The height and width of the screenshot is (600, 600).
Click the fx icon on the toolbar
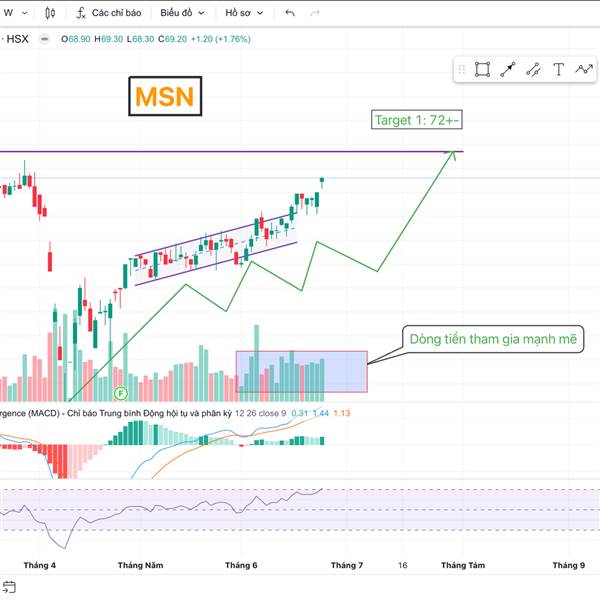(81, 13)
